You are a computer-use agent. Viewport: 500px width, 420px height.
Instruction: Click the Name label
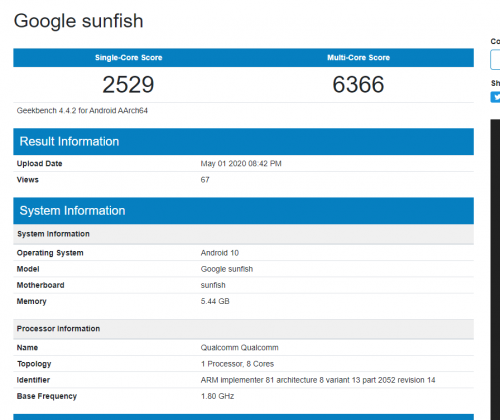point(27,348)
